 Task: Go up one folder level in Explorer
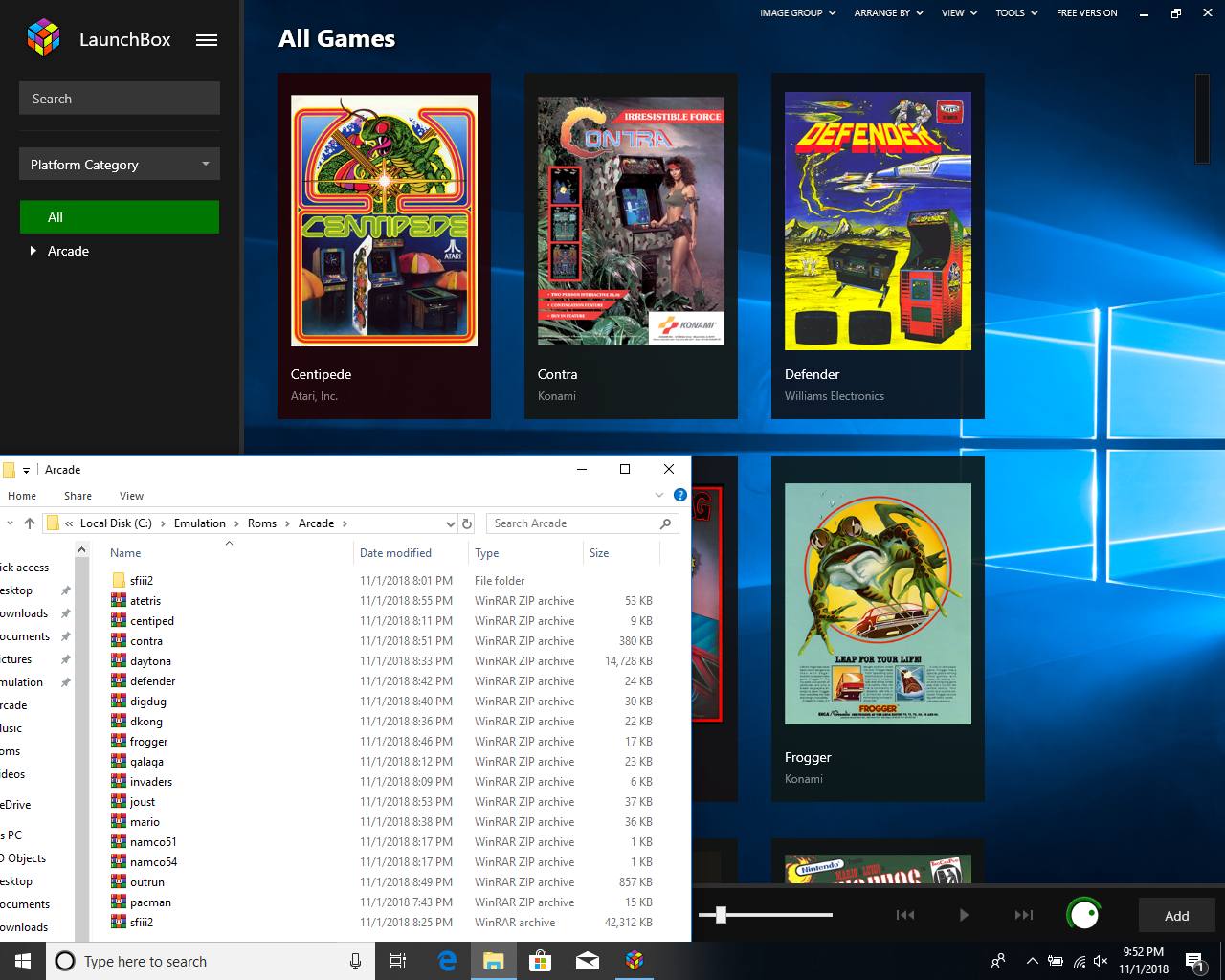30,523
